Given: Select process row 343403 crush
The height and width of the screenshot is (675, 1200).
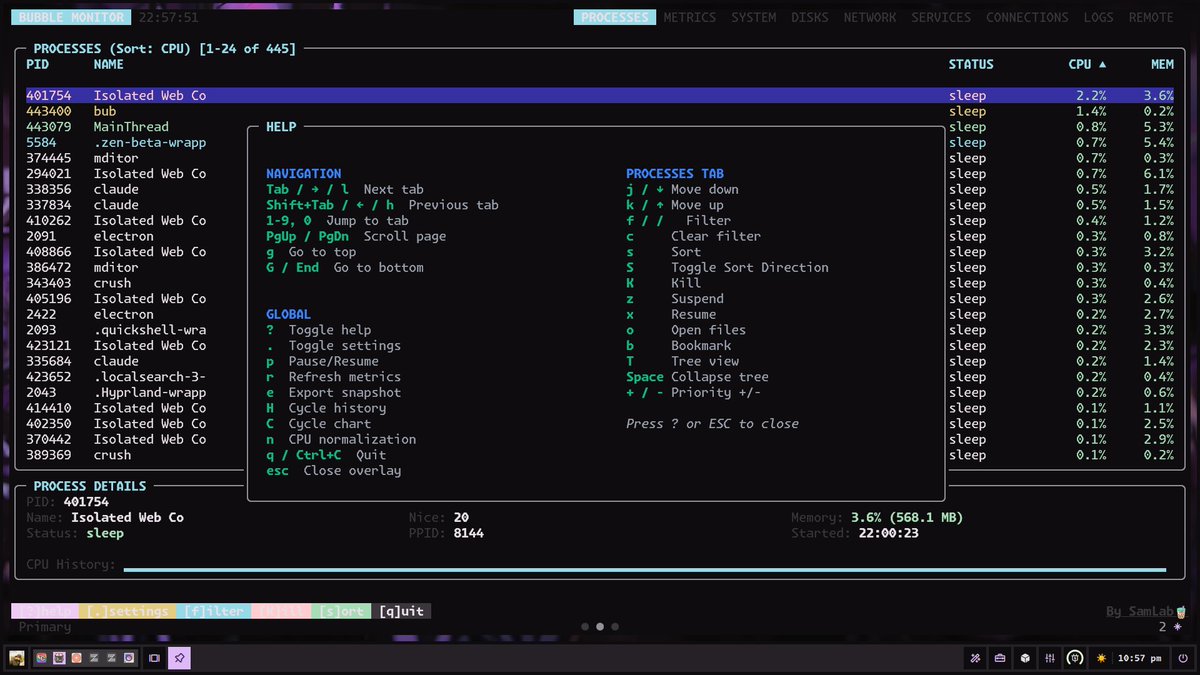Looking at the screenshot, I should click(600, 283).
